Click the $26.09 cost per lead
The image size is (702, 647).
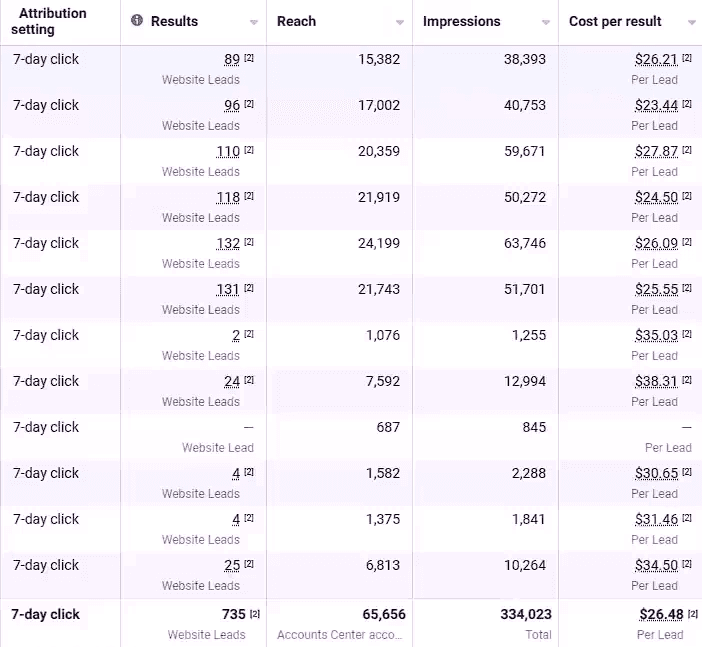(656, 243)
